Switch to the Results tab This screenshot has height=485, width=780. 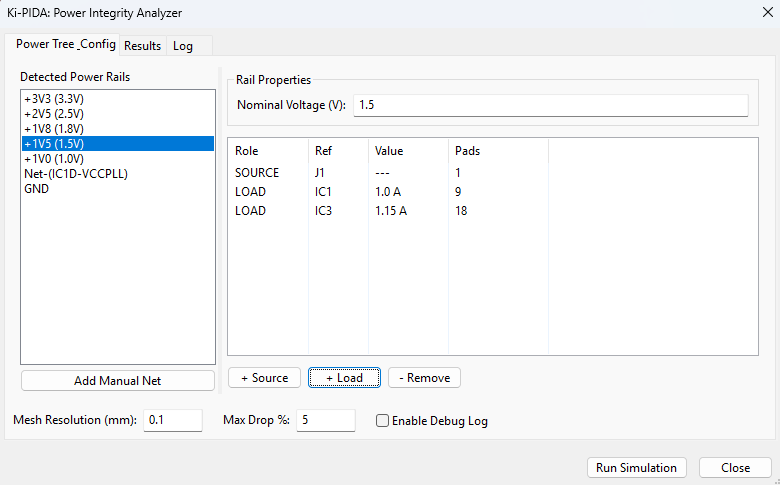[142, 46]
